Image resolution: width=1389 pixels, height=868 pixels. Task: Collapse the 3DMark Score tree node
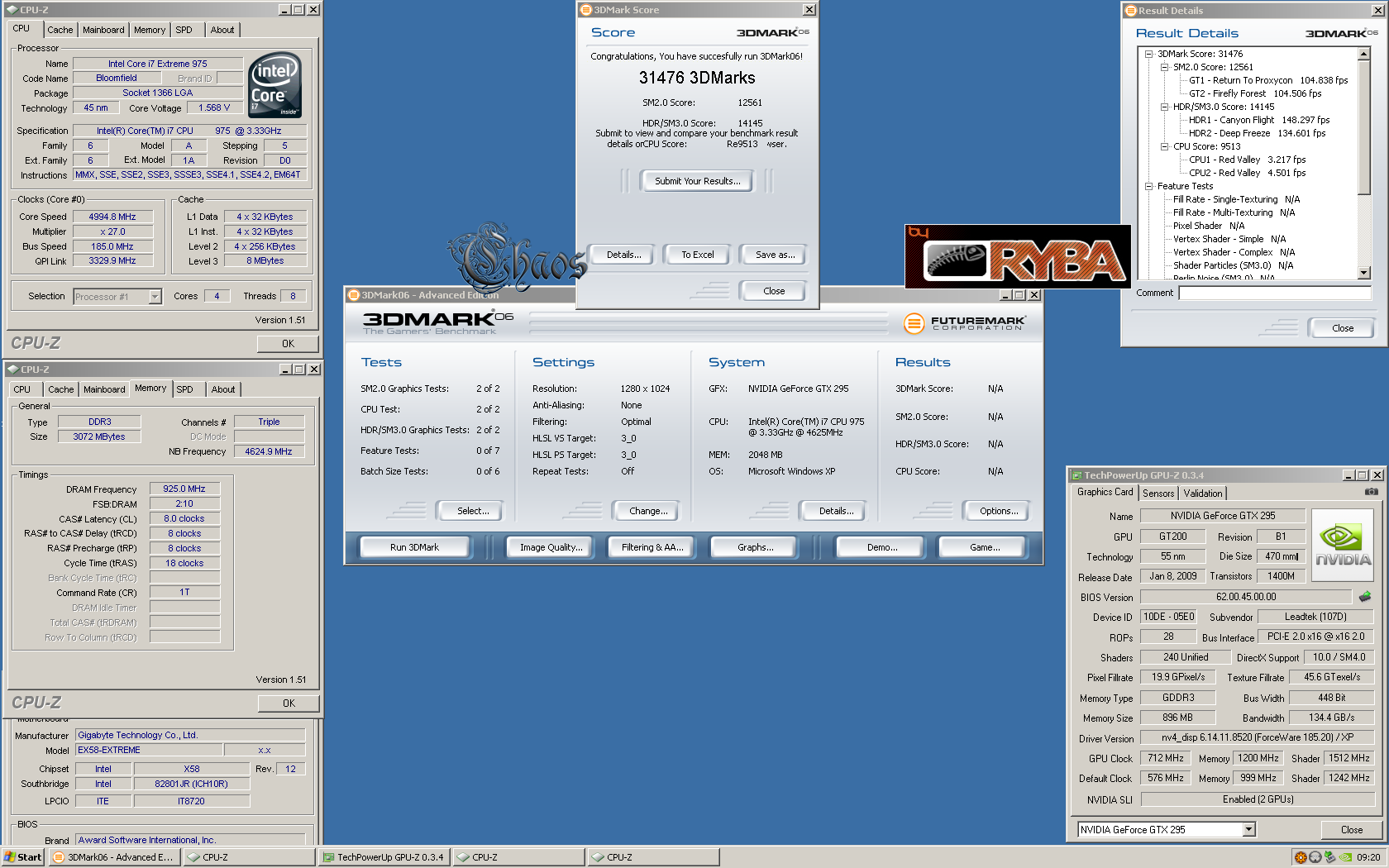1148,54
